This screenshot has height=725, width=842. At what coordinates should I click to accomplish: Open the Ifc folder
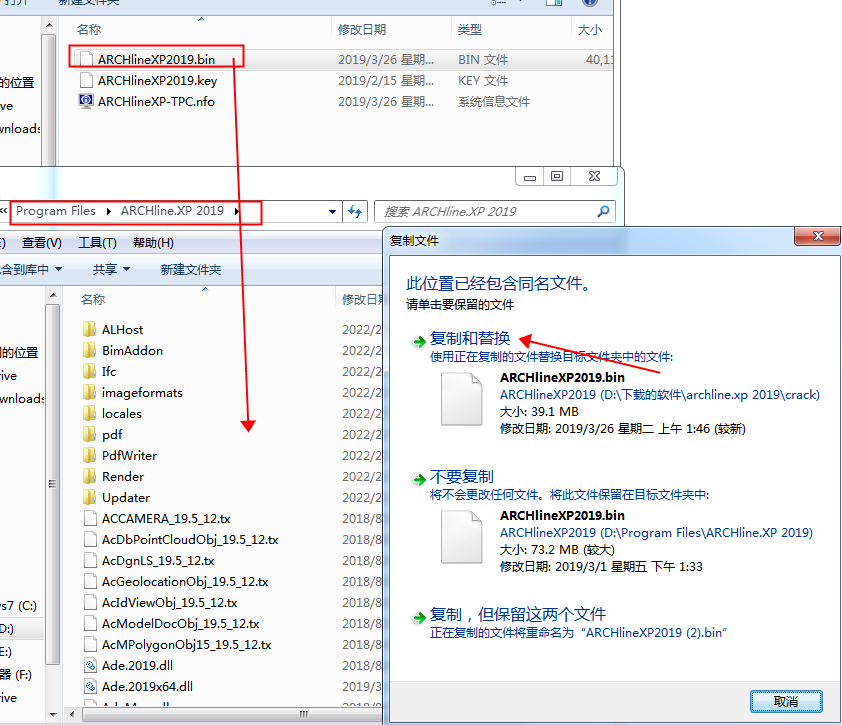coord(108,372)
